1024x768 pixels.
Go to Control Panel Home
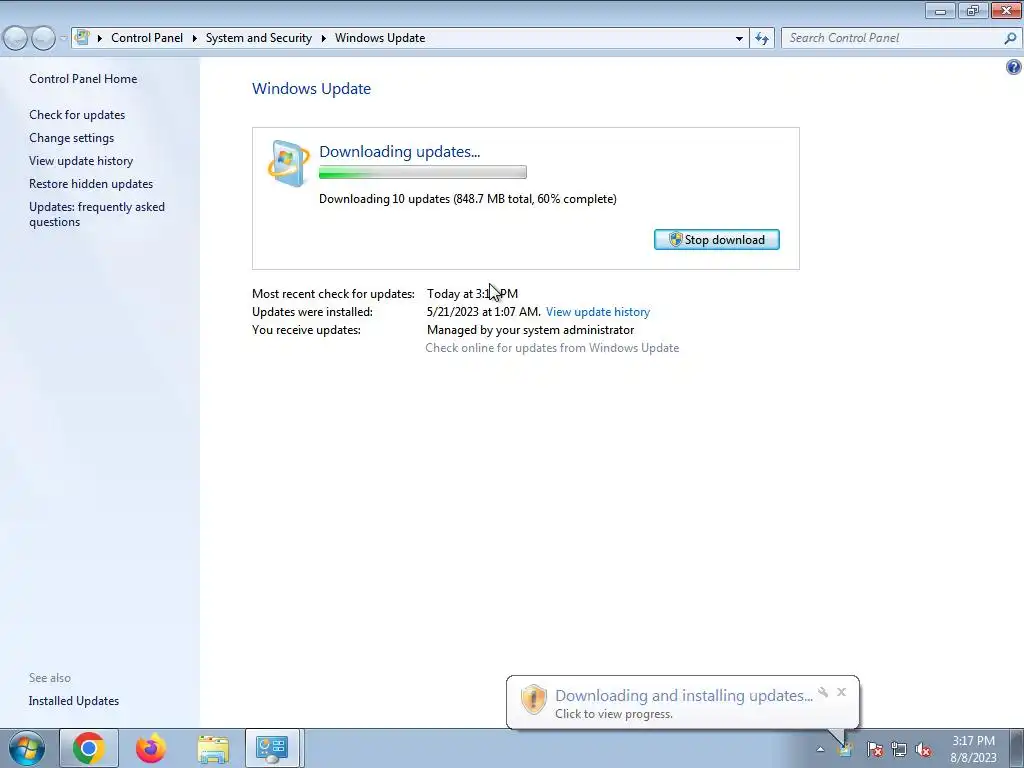tap(83, 78)
